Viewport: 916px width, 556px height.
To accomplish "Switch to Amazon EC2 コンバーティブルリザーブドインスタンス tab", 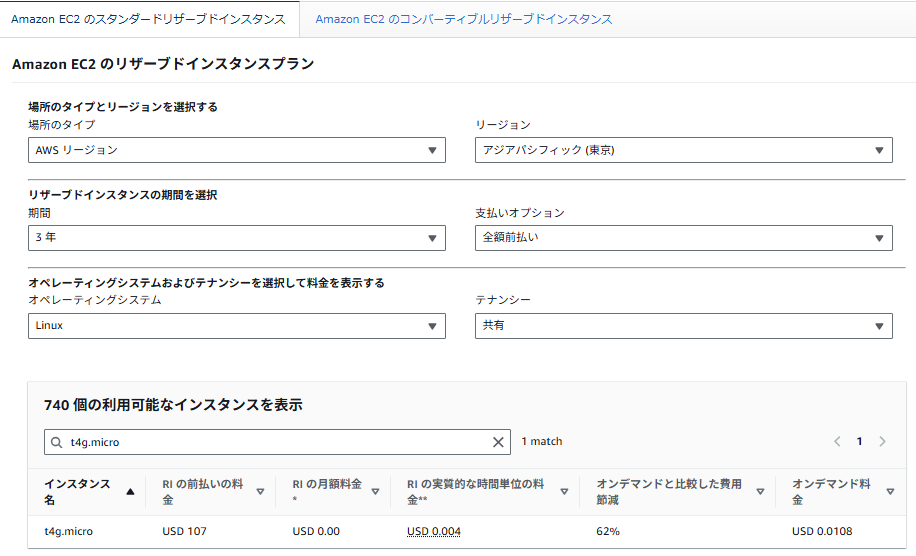I will point(464,19).
